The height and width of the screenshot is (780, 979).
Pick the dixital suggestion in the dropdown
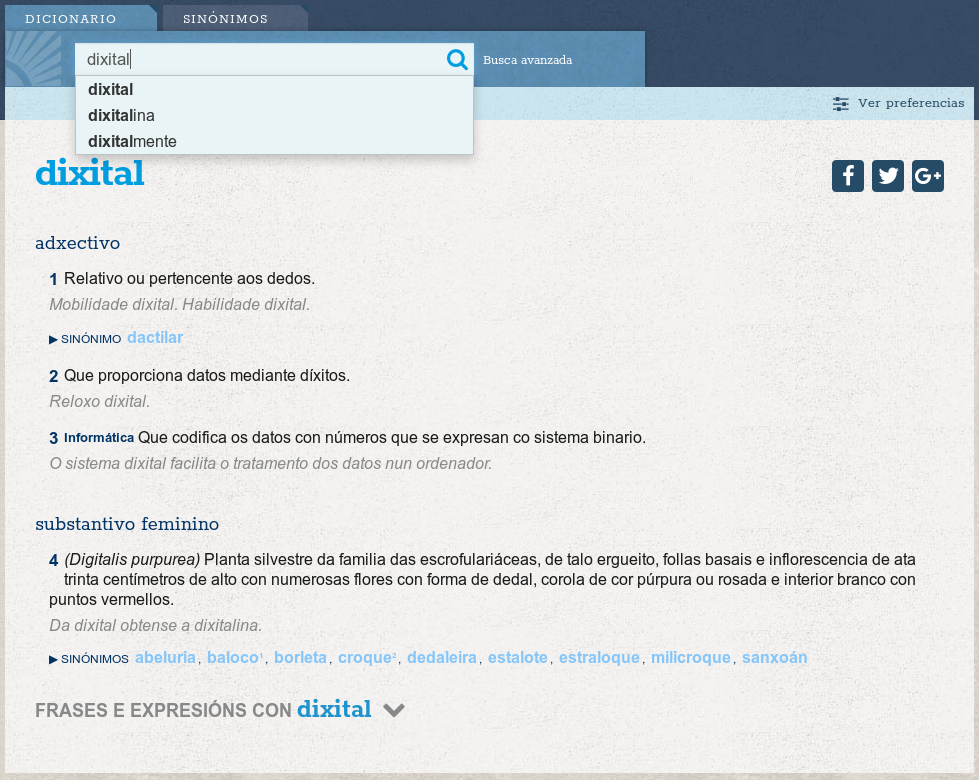coord(110,89)
